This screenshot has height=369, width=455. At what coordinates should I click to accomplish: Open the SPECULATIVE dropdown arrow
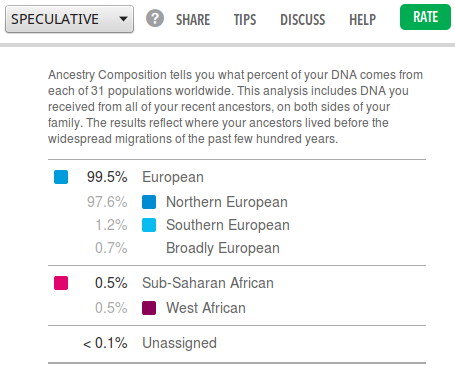[123, 19]
